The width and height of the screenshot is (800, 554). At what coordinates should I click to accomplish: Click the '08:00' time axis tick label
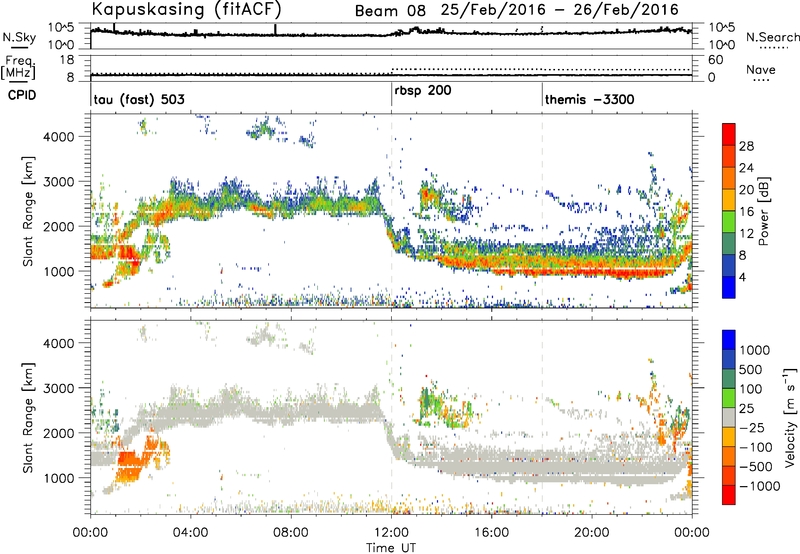pyautogui.click(x=291, y=533)
